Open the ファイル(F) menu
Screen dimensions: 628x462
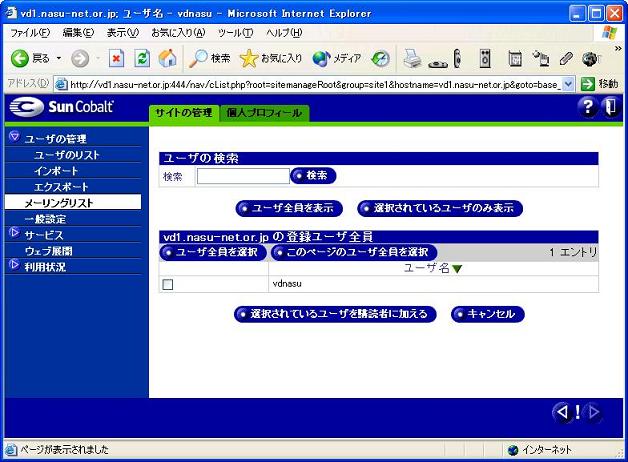(x=30, y=33)
